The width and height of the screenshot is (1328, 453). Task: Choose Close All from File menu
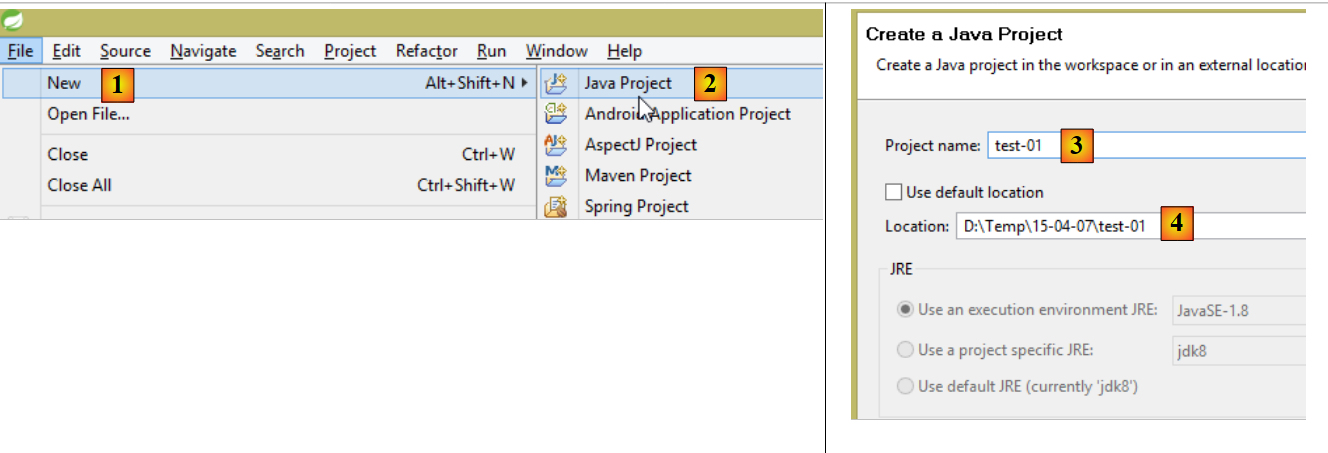80,185
